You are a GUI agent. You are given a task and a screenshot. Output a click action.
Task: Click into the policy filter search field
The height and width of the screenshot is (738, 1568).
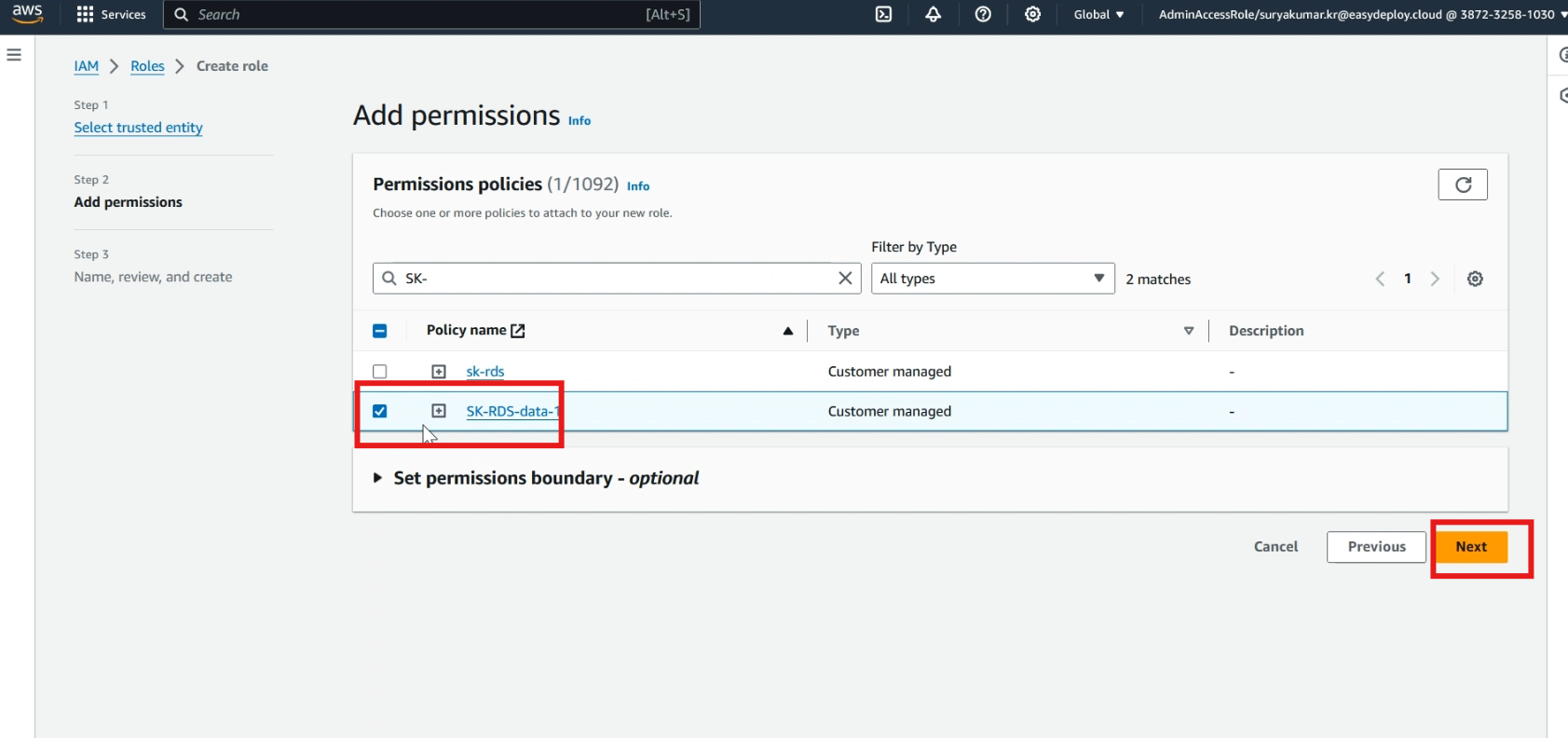point(615,279)
